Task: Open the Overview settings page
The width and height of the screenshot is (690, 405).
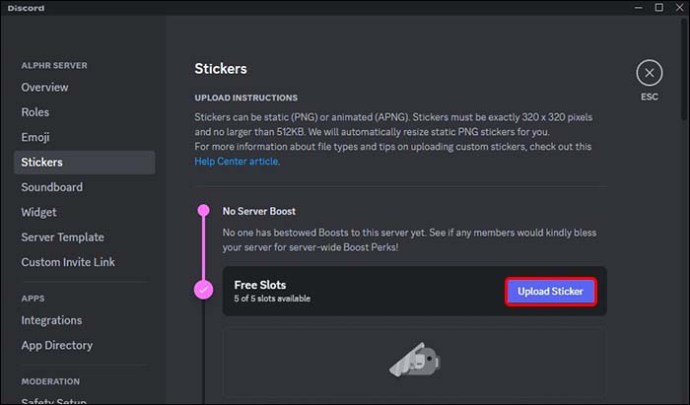Action: (x=45, y=87)
